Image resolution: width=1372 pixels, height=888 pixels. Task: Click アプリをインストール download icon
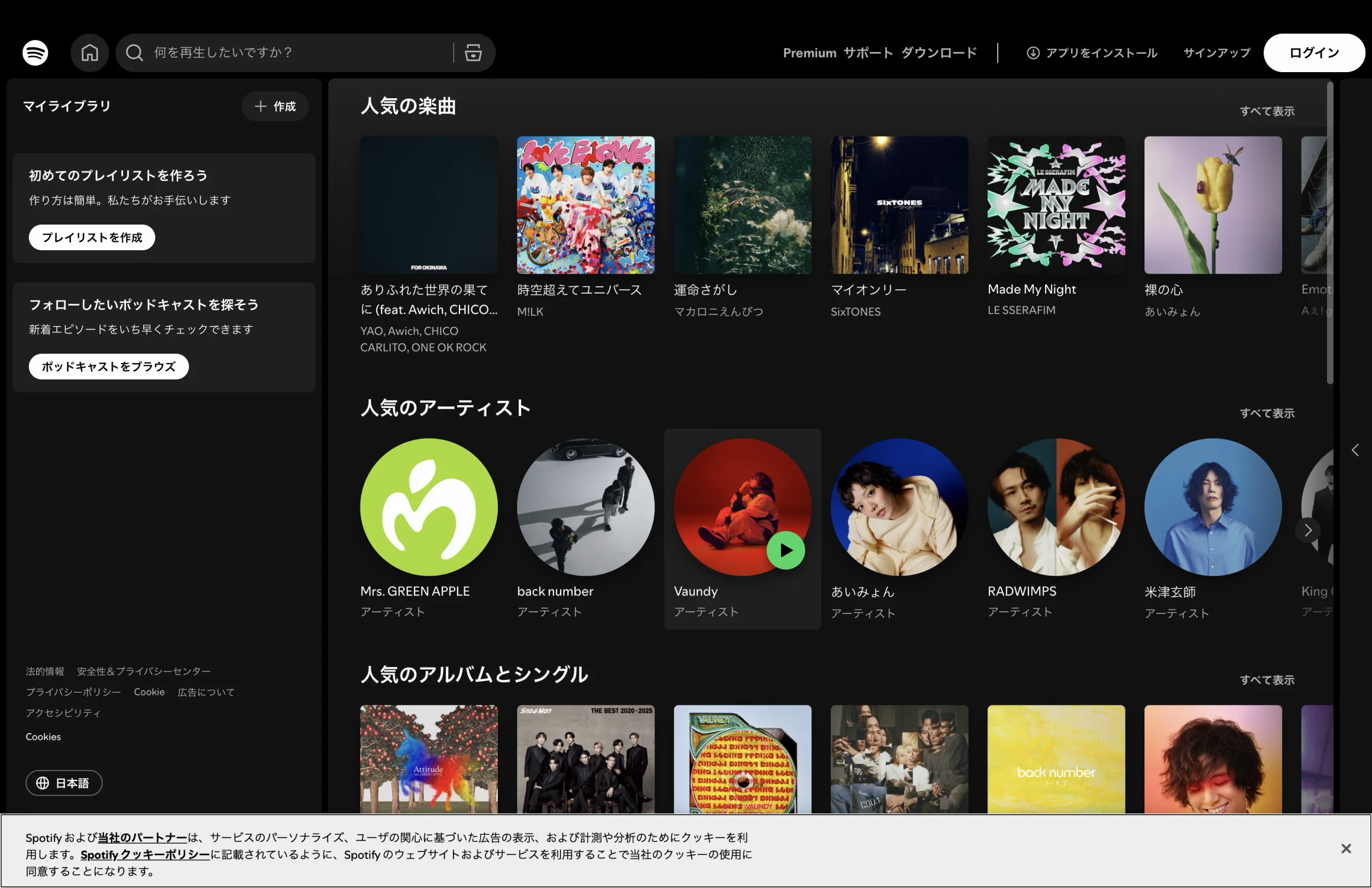[x=1033, y=53]
